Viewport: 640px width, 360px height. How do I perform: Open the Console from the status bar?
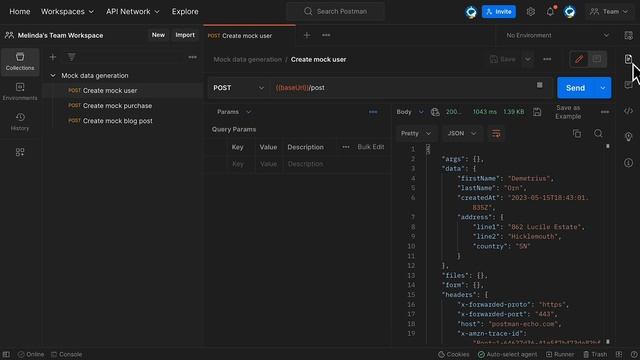67,354
